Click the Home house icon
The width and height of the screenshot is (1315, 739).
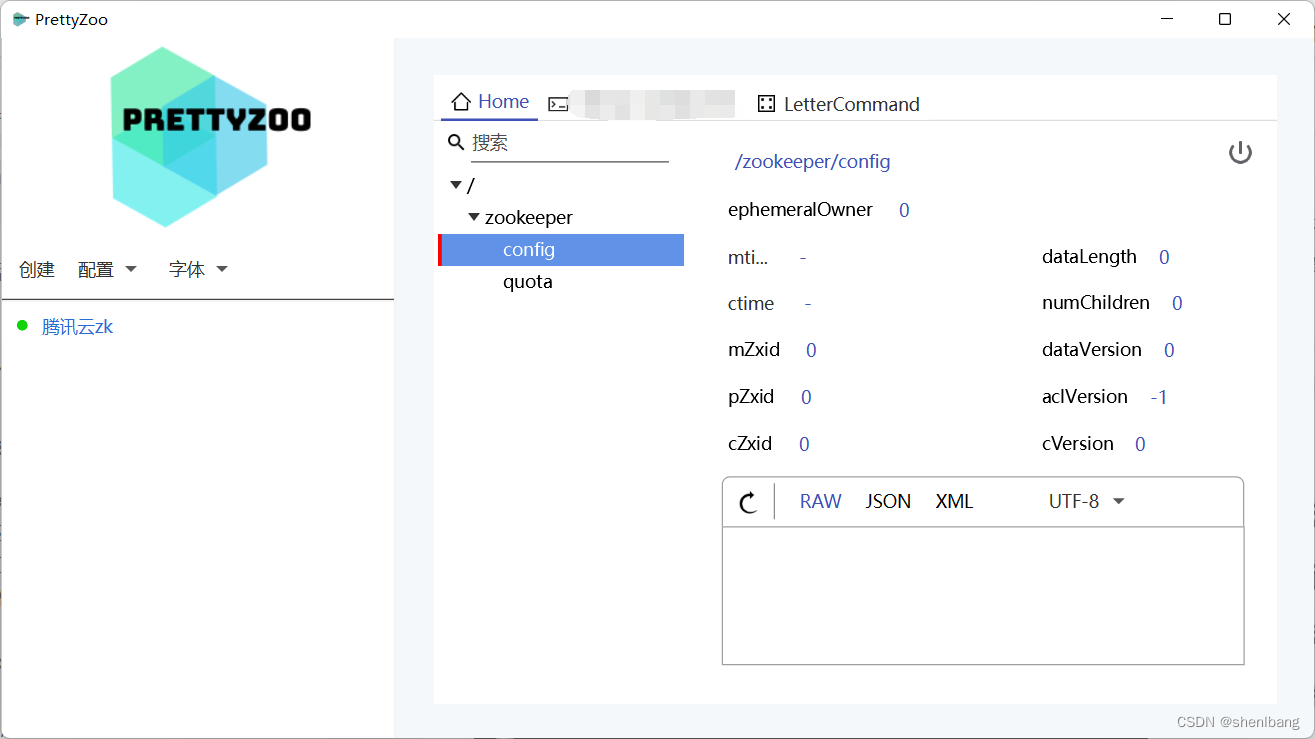coord(460,100)
